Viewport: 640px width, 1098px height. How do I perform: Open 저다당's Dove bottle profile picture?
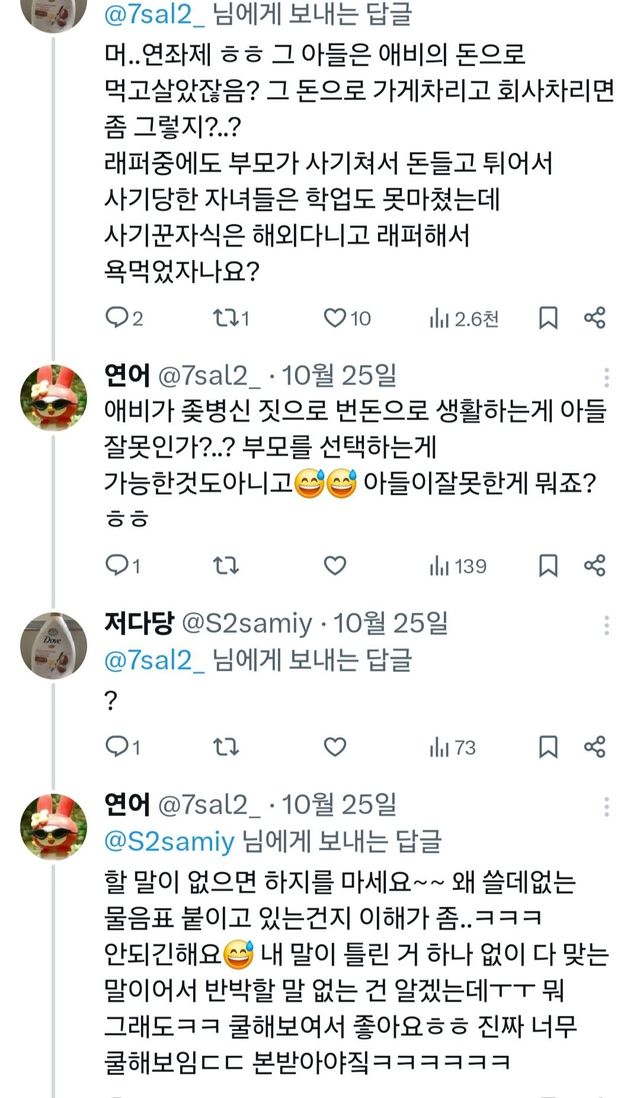53,645
